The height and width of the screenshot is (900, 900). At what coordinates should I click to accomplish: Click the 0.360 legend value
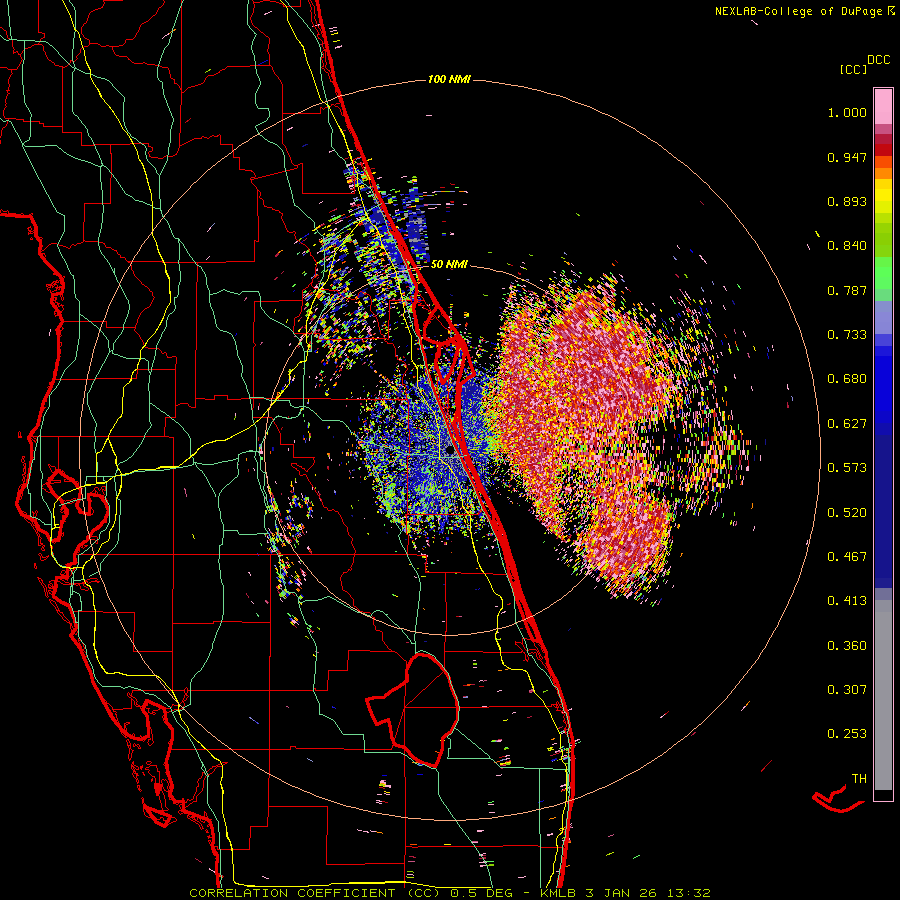coord(847,646)
